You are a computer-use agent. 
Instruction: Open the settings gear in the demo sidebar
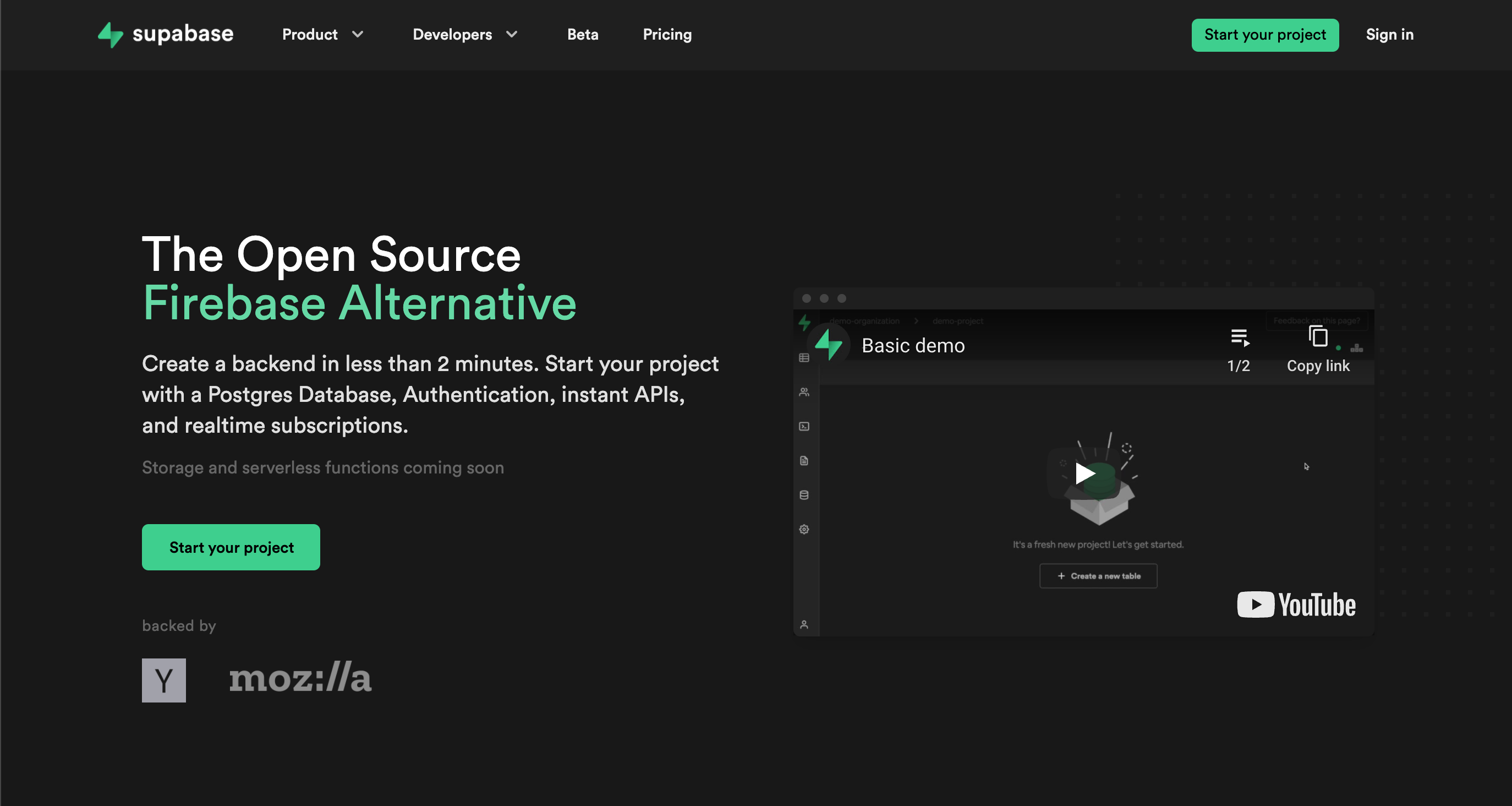[804, 529]
